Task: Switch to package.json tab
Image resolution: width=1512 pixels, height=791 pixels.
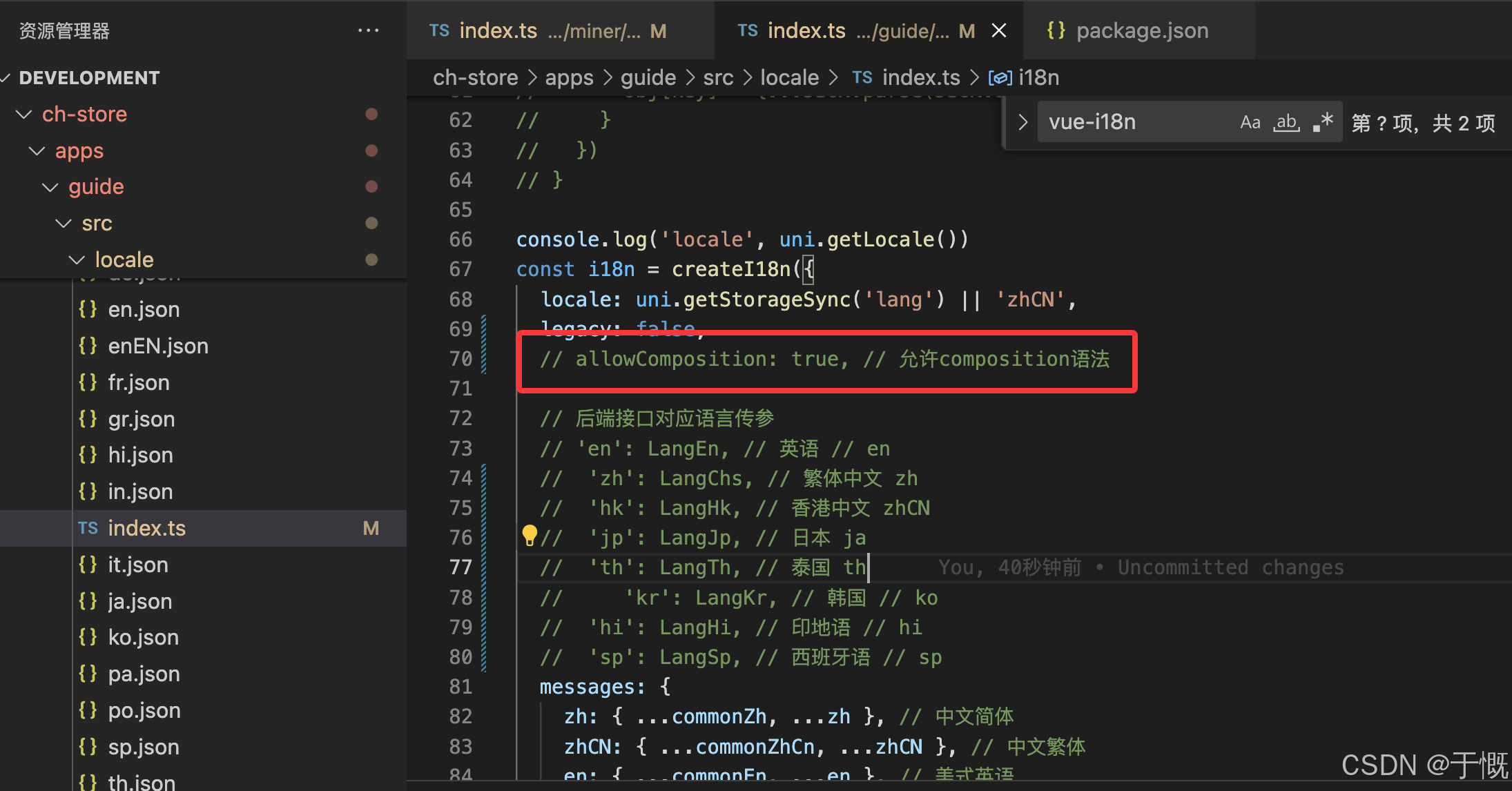Action: coord(1141,30)
